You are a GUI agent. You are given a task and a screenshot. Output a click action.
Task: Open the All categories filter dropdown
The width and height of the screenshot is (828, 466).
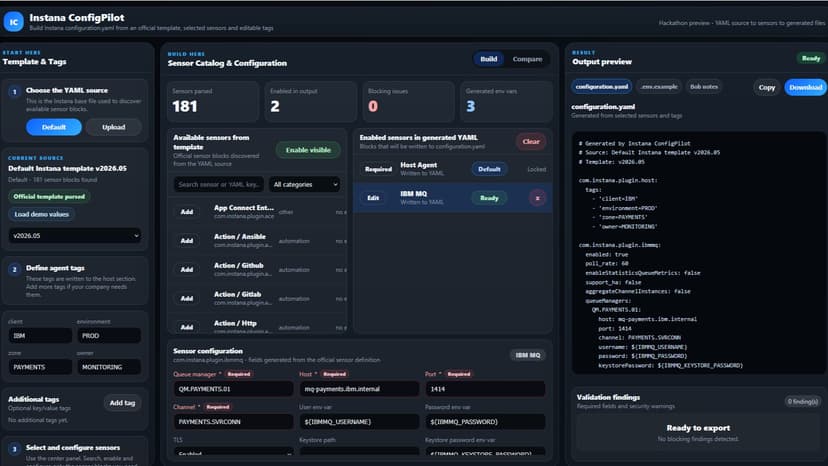tap(305, 184)
